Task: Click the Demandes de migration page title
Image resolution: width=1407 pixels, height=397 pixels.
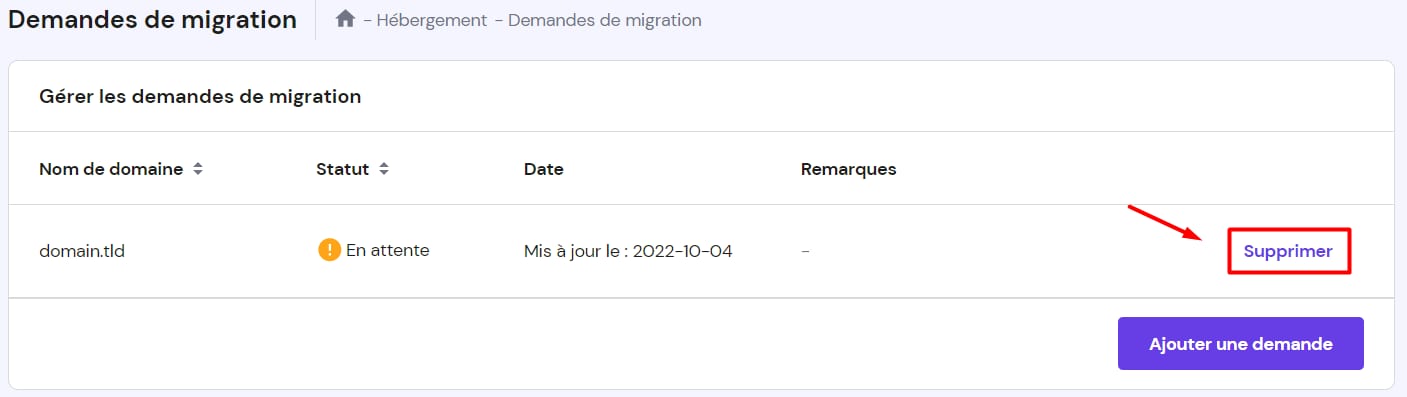Action: pyautogui.click(x=152, y=19)
